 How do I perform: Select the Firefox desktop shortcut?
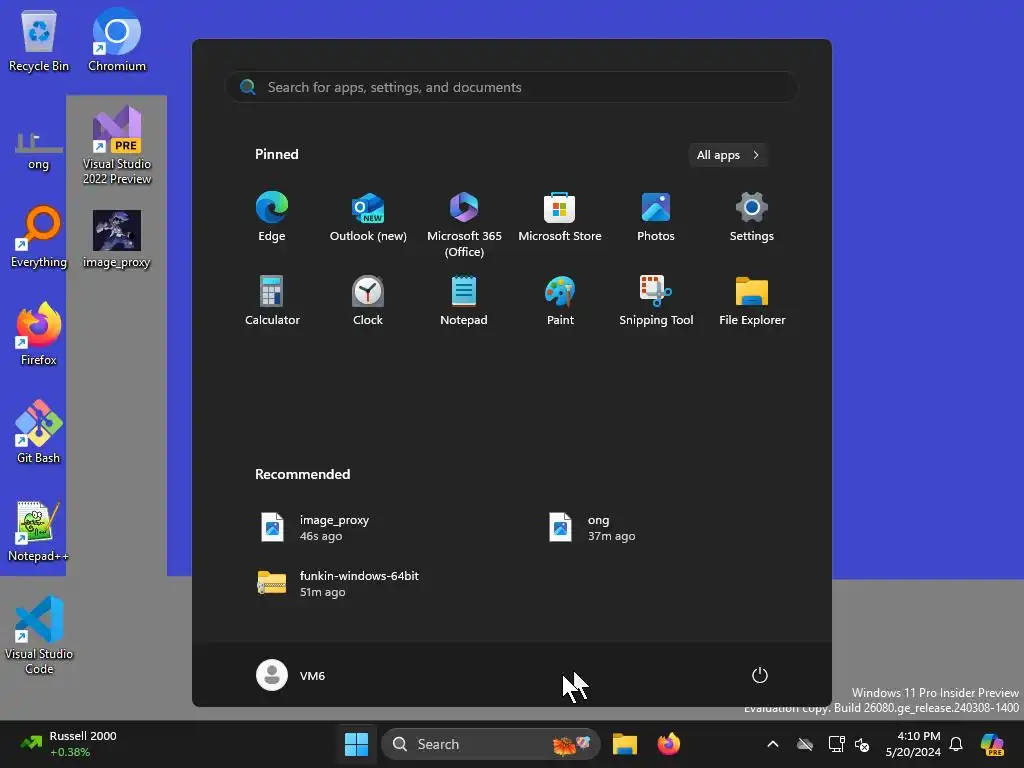39,334
